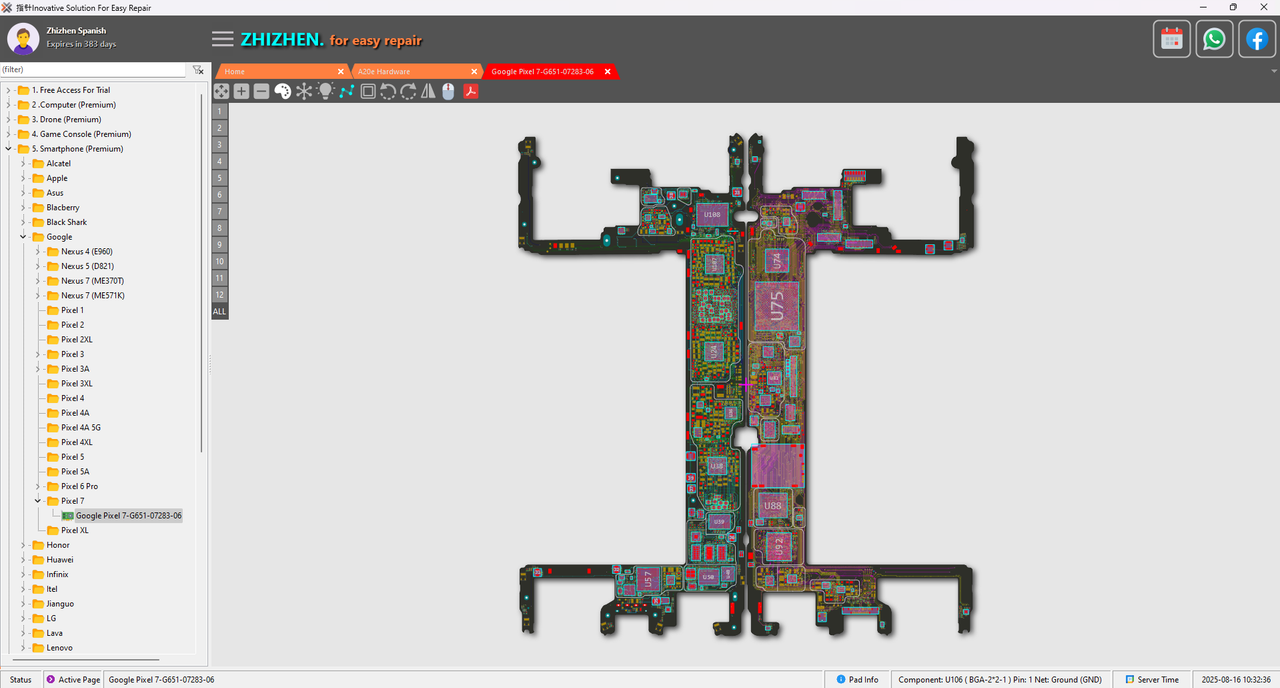Image resolution: width=1280 pixels, height=688 pixels.
Task: Click the fit-to-frame square icon
Action: tap(368, 91)
